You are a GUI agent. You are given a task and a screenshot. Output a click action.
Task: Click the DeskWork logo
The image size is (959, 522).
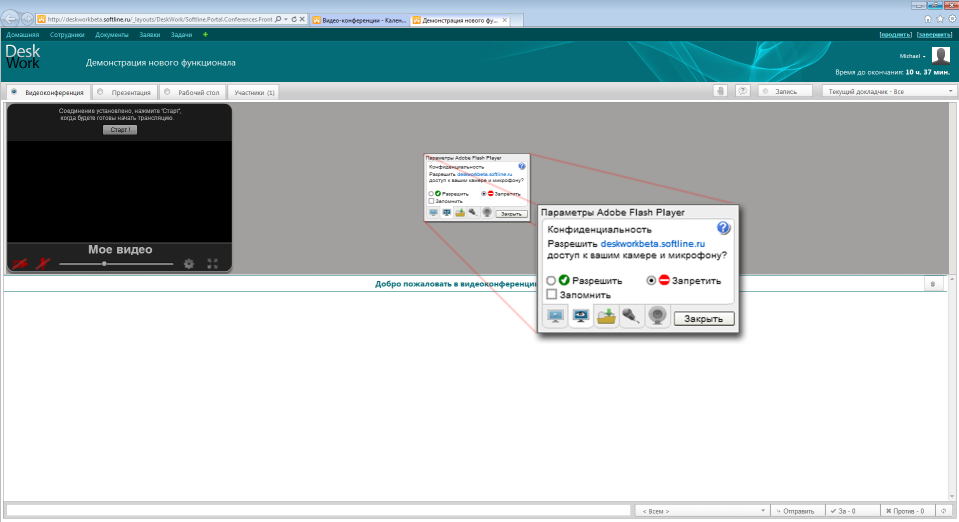(23, 56)
